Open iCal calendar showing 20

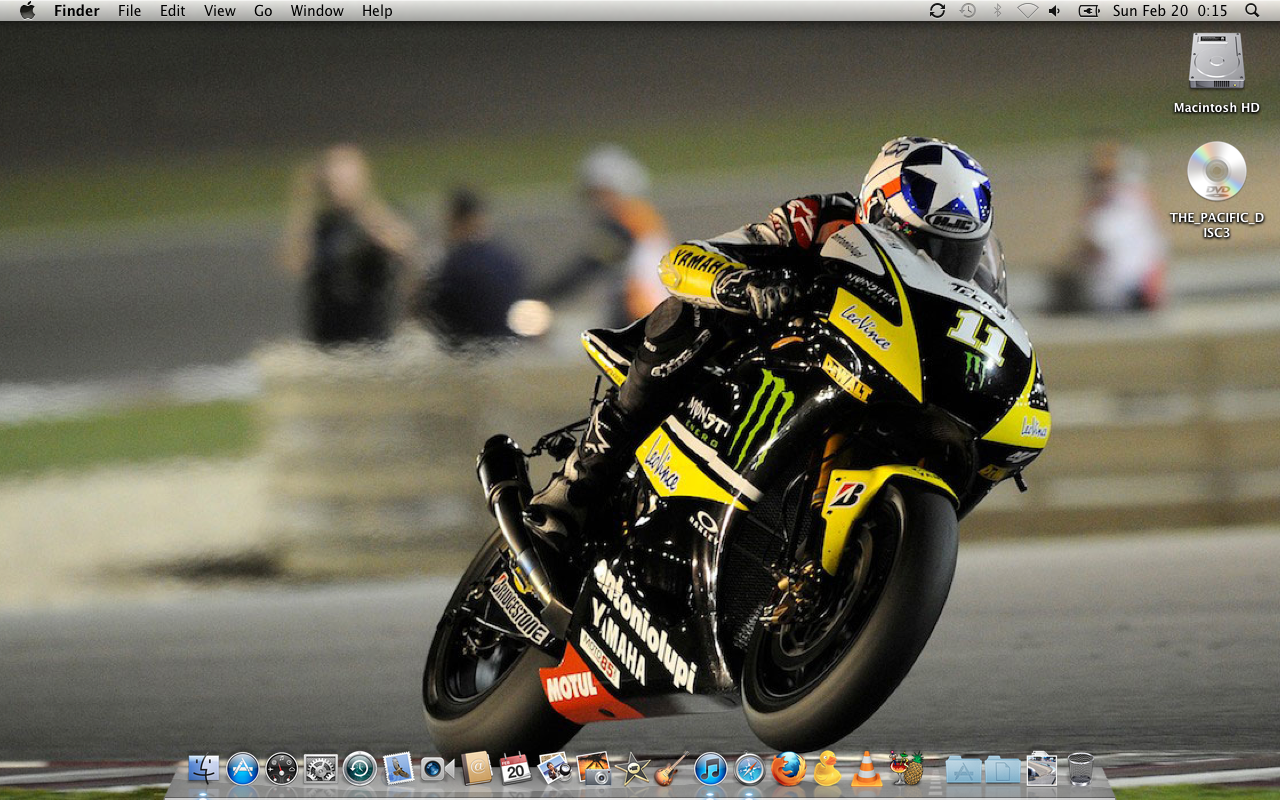515,768
